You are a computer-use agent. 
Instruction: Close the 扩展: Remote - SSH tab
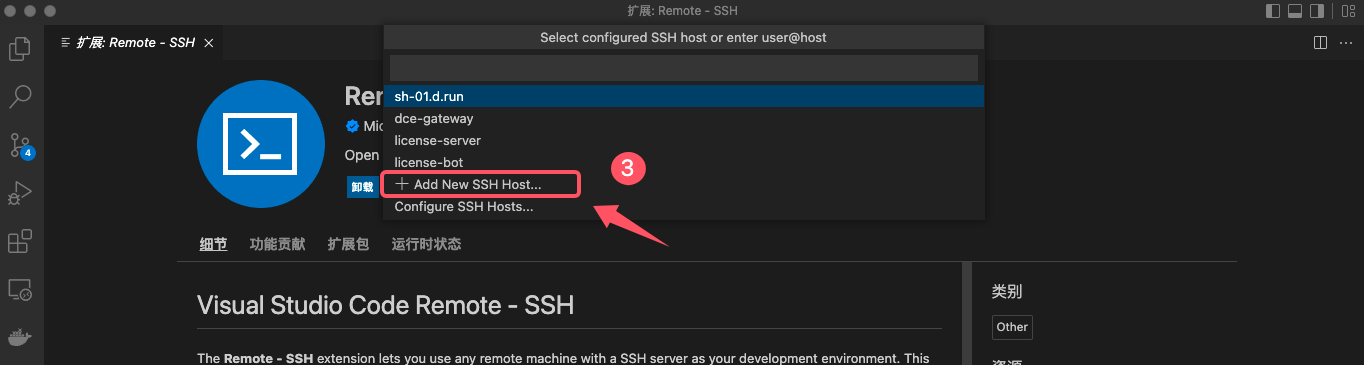[208, 42]
